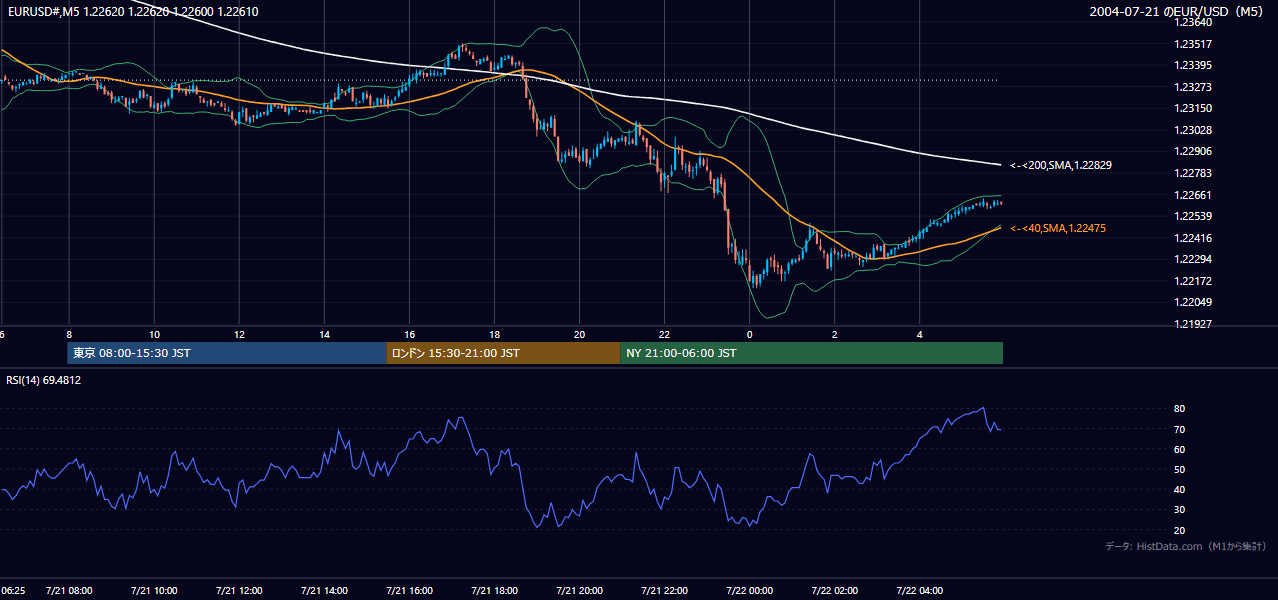Click RSI scale value 20
Viewport: 1278px width, 600px height.
1180,530
